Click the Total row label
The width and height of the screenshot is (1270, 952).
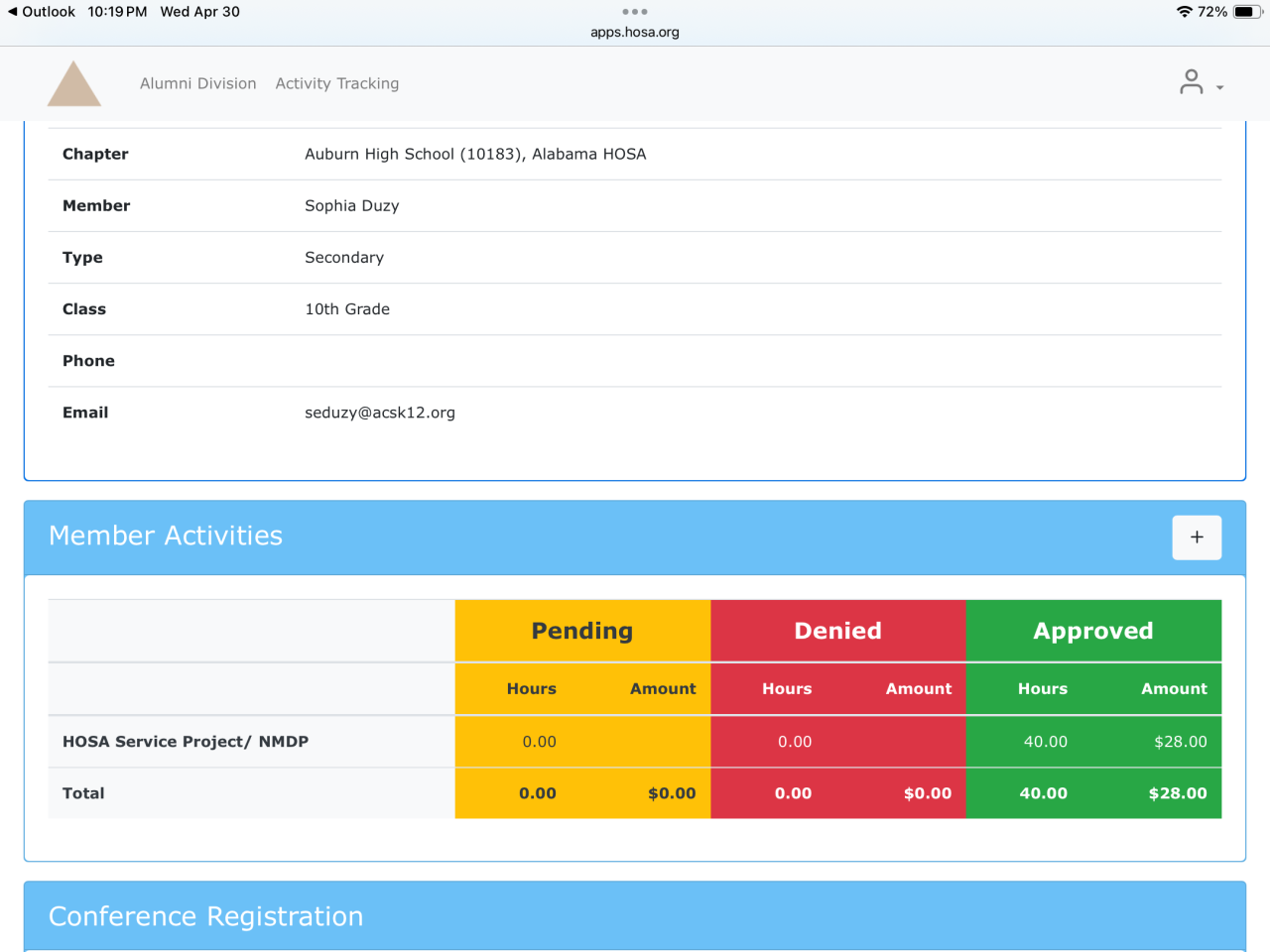[x=83, y=793]
